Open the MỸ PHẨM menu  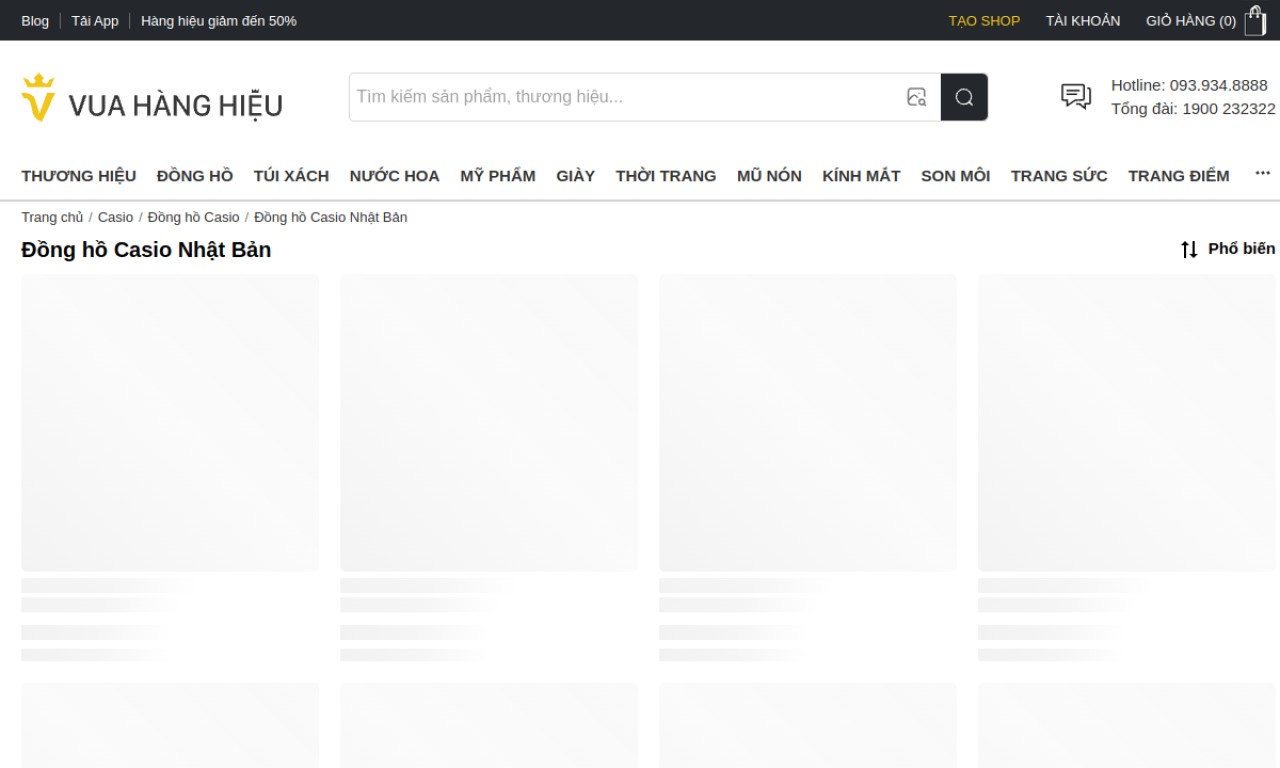pyautogui.click(x=498, y=176)
